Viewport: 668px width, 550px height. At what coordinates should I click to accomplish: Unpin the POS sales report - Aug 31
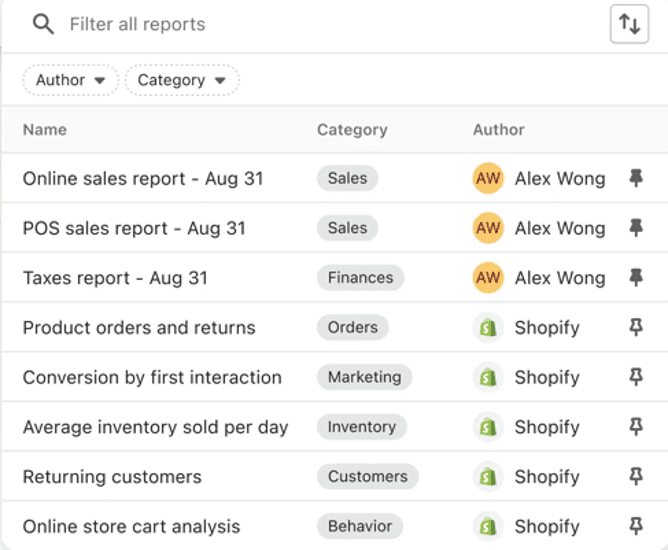point(635,228)
